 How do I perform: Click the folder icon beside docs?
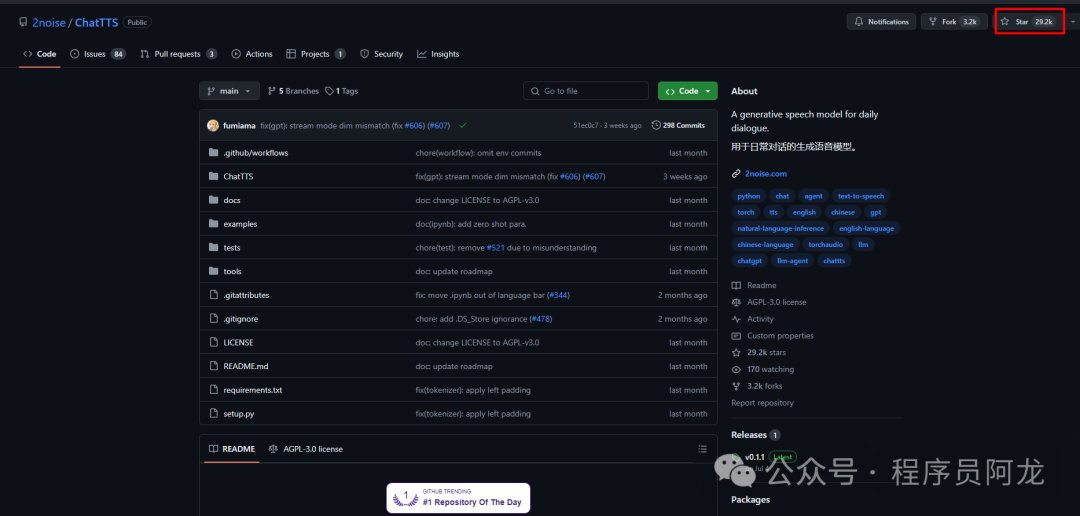(213, 200)
